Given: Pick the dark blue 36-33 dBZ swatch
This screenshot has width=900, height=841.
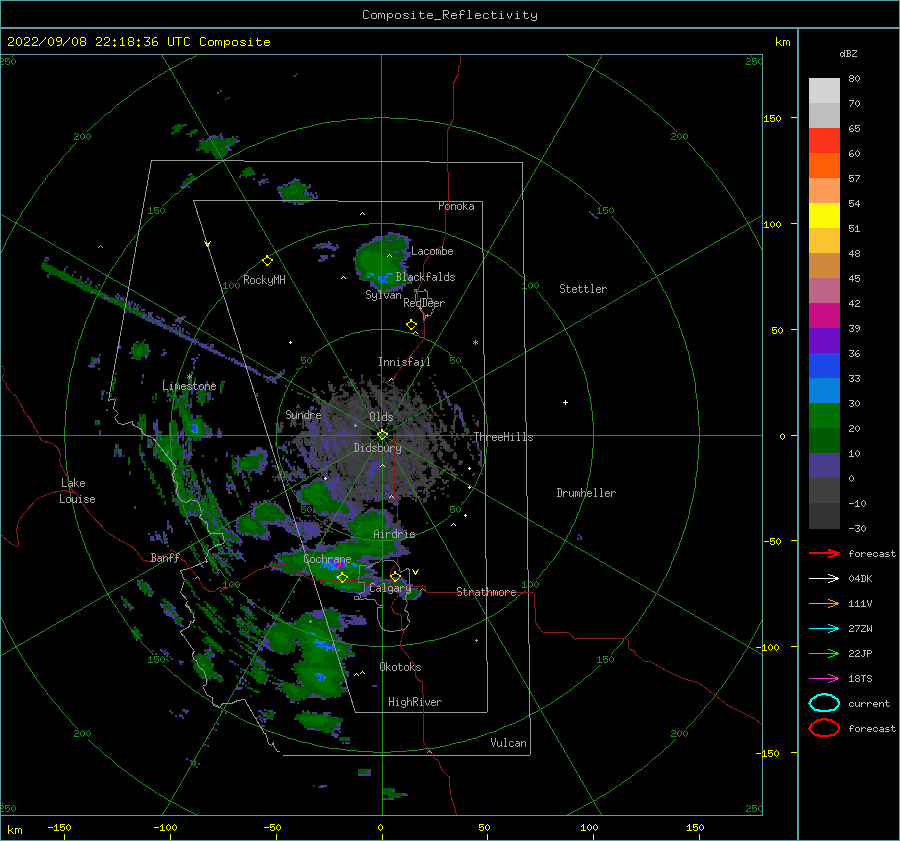Looking at the screenshot, I should pos(824,366).
